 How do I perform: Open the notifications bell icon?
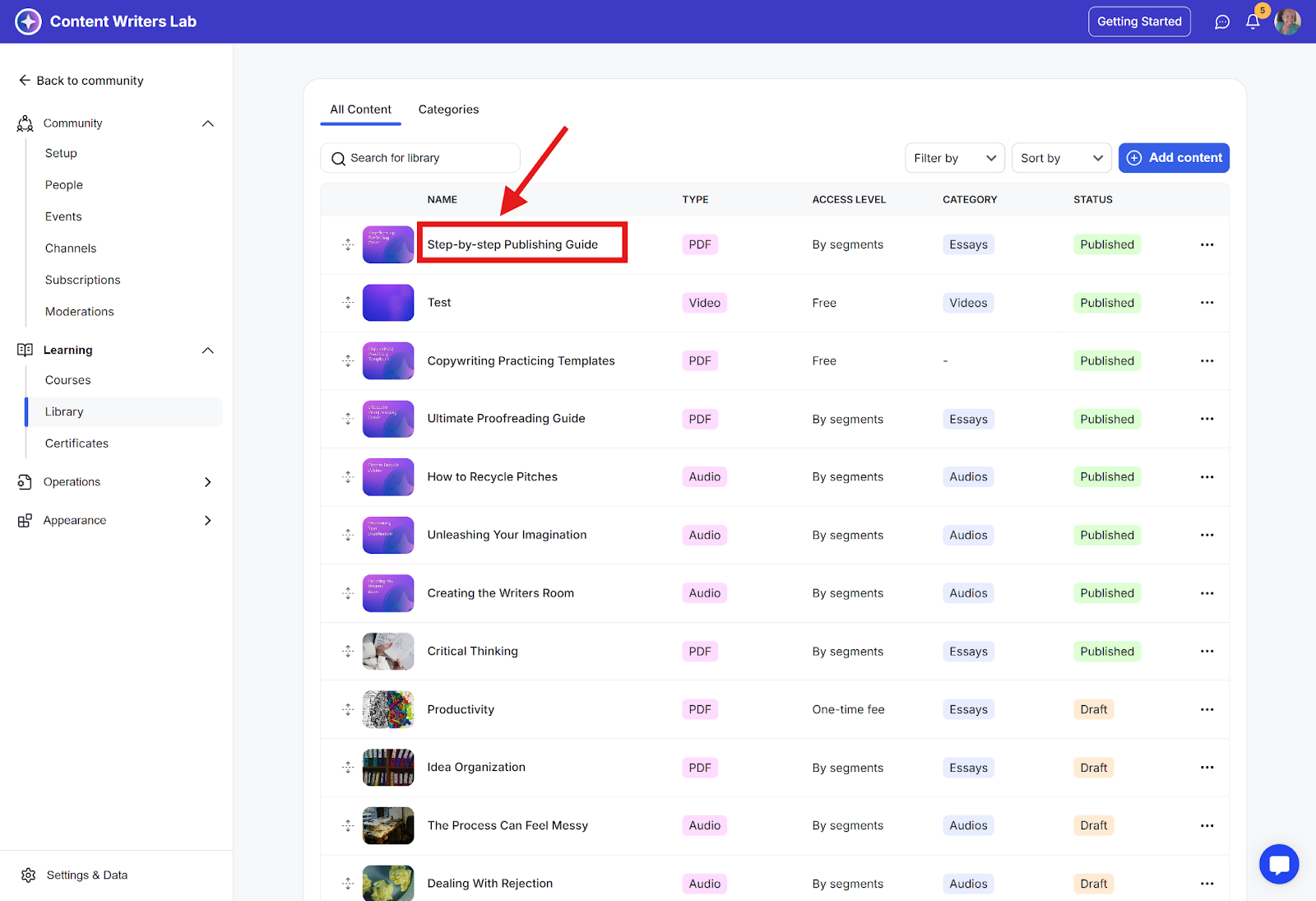pos(1252,22)
